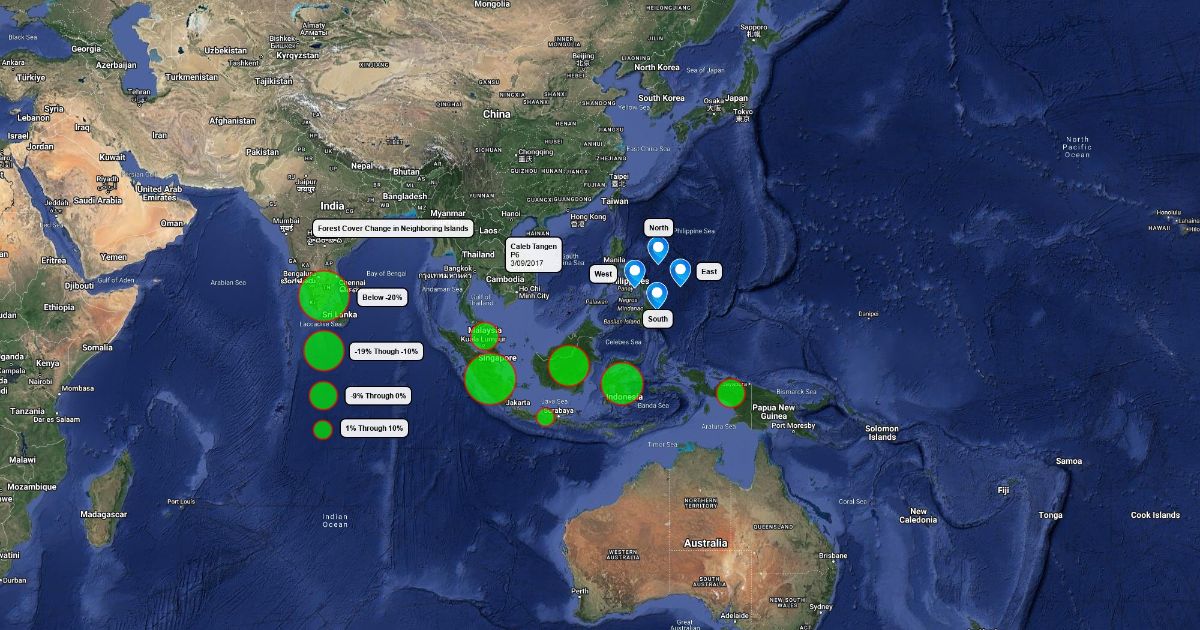Click the 'Madagascar' map label

coord(106,514)
